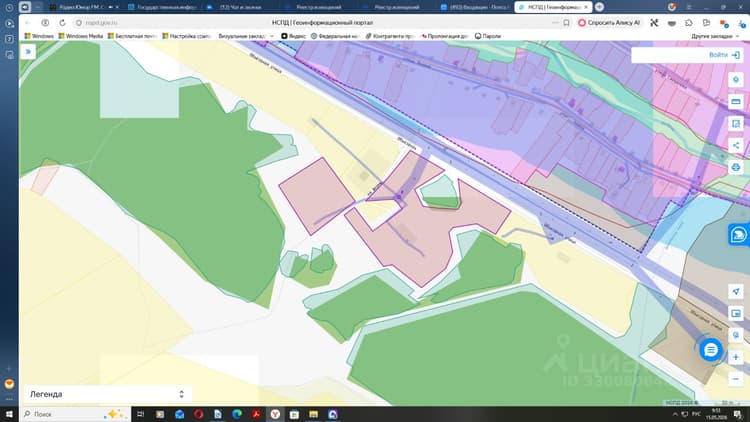
Task: Click the print map icon
Action: (736, 167)
